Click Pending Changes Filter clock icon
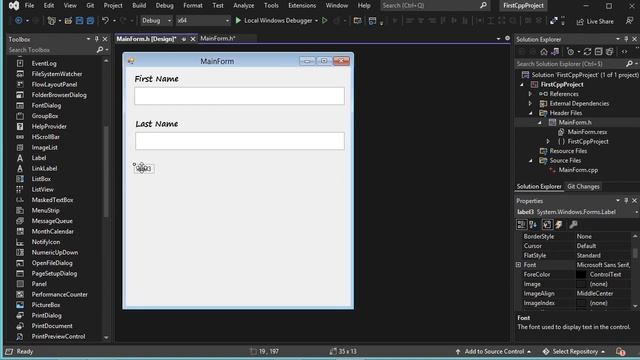The image size is (640, 360). pos(570,52)
